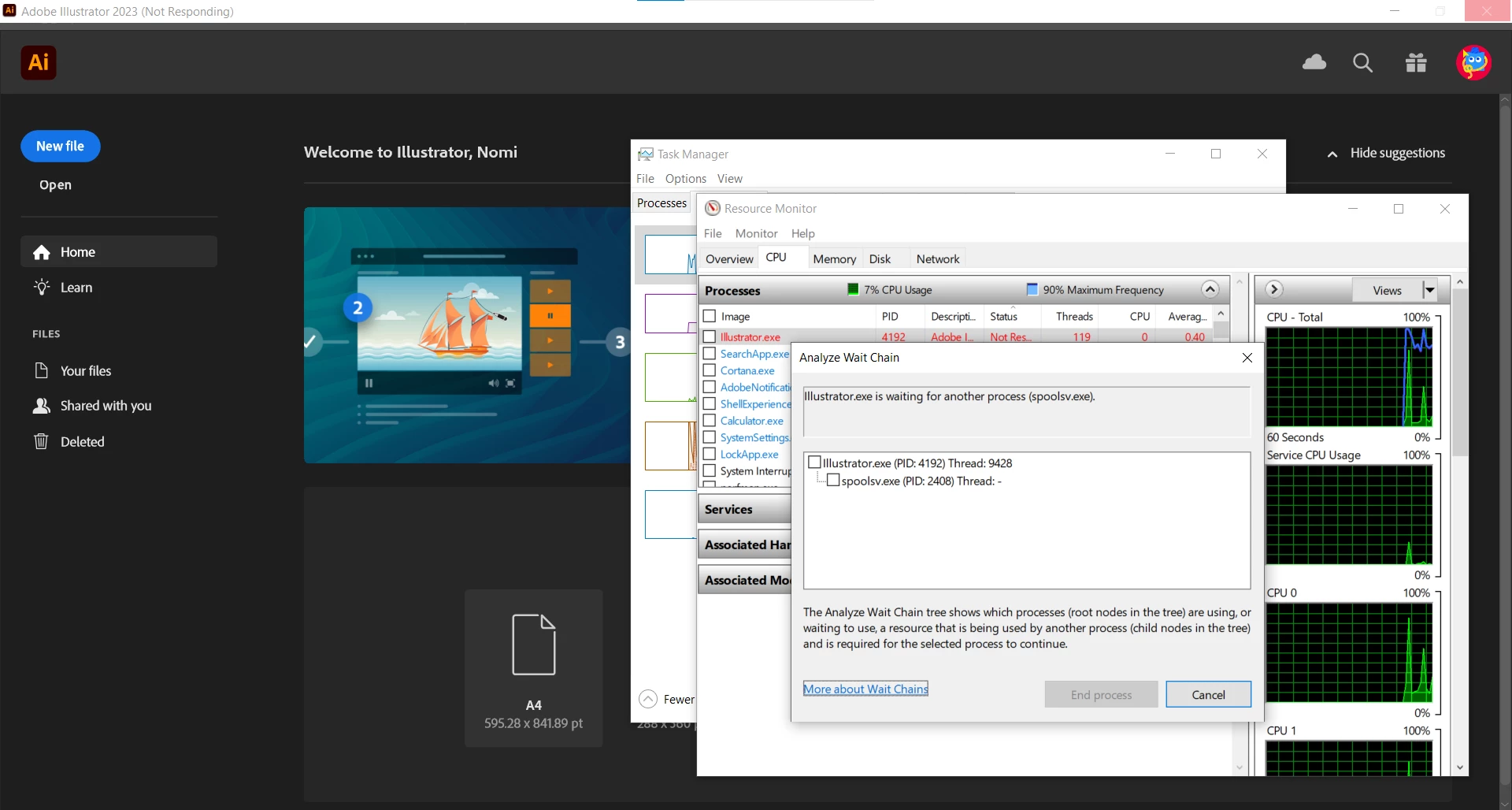Open the Options menu in Task Manager
The width and height of the screenshot is (1512, 810).
click(x=686, y=179)
